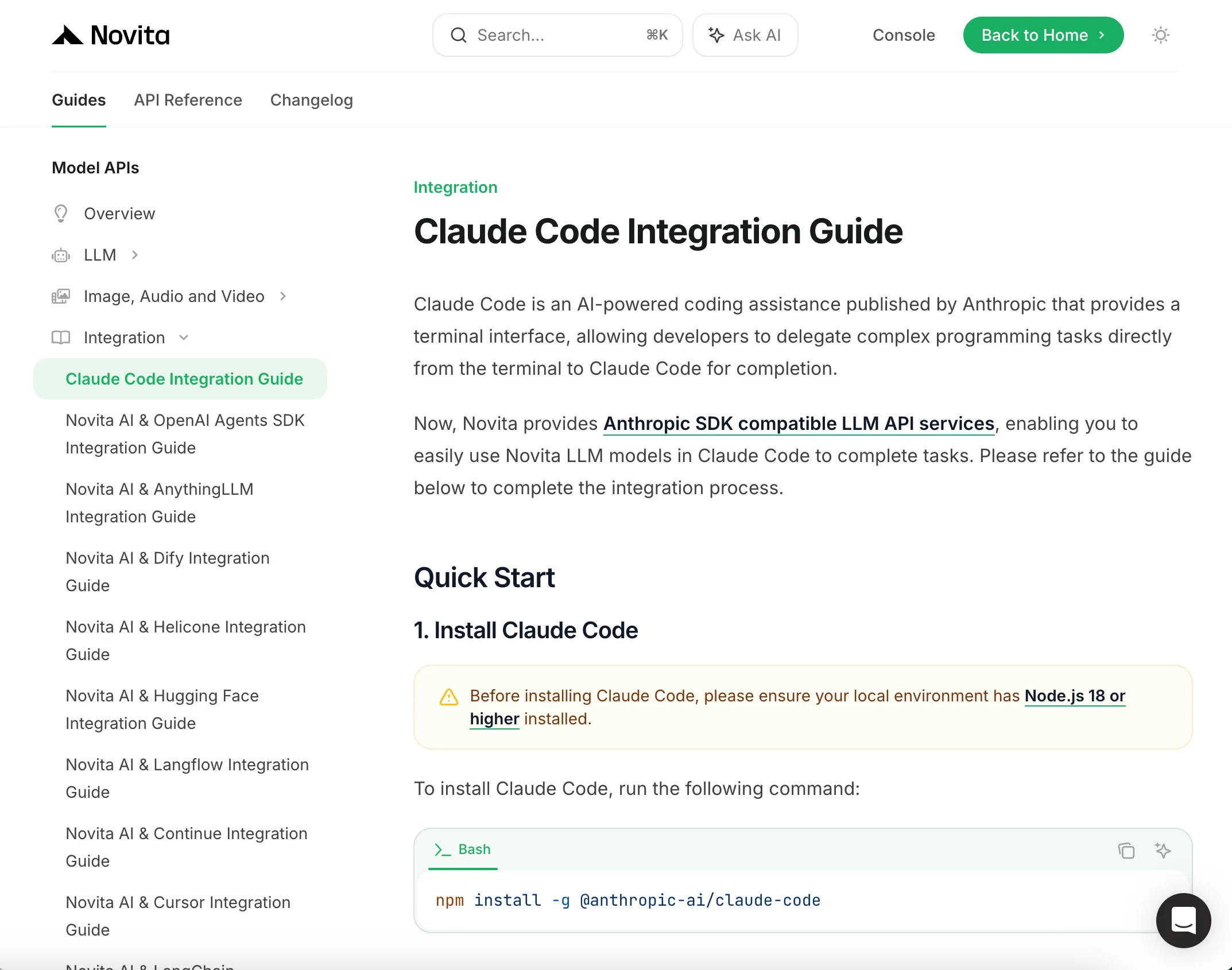This screenshot has width=1232, height=970.
Task: Click the Integration breadcrumb label
Action: tap(455, 187)
